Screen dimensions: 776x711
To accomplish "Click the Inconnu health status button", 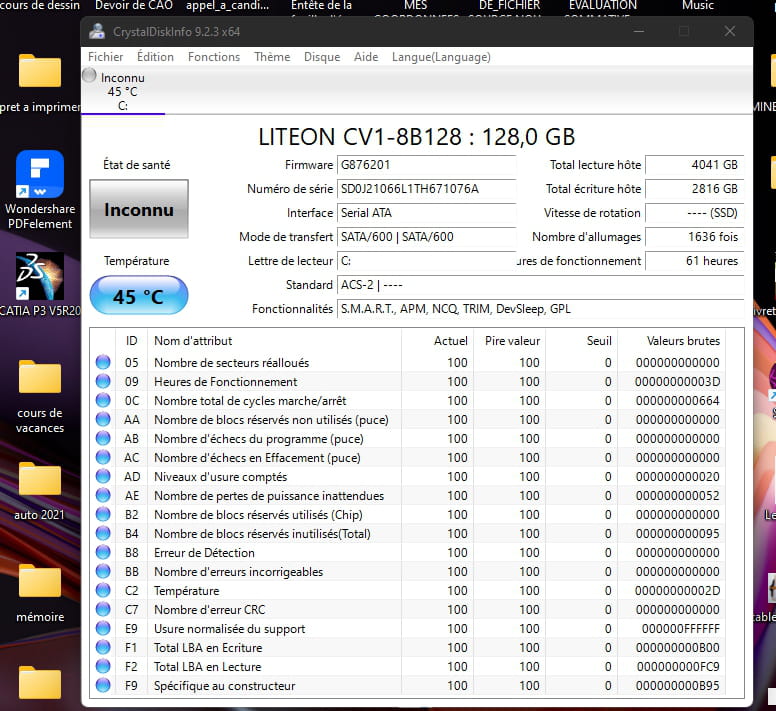I will click(x=139, y=210).
